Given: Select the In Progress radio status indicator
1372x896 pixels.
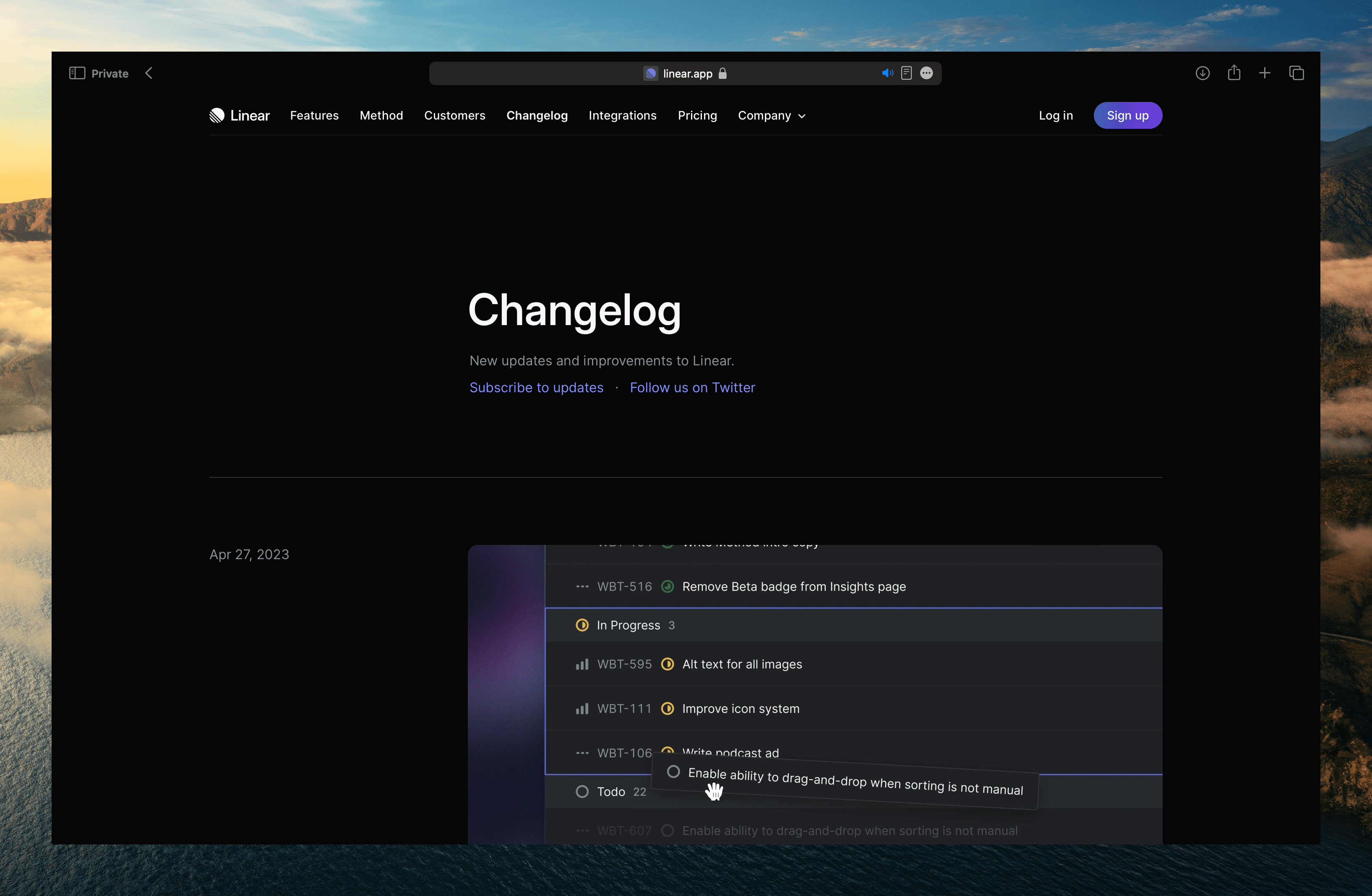Looking at the screenshot, I should tap(581, 625).
